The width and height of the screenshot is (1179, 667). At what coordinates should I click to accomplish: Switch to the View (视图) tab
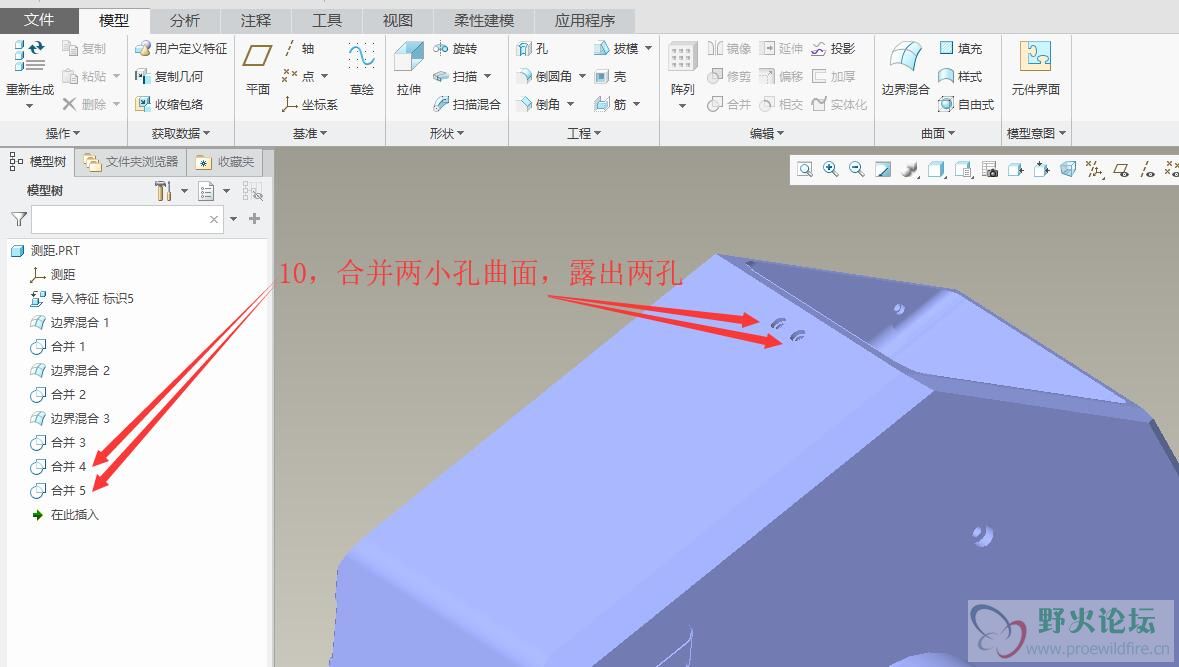[397, 20]
